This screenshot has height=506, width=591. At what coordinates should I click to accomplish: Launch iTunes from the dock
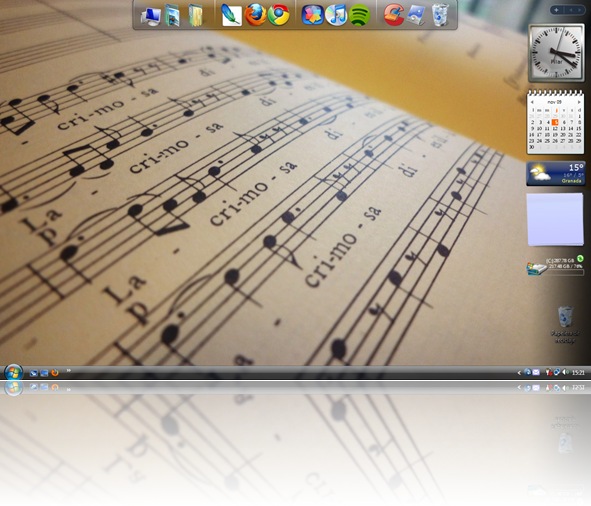pyautogui.click(x=336, y=15)
